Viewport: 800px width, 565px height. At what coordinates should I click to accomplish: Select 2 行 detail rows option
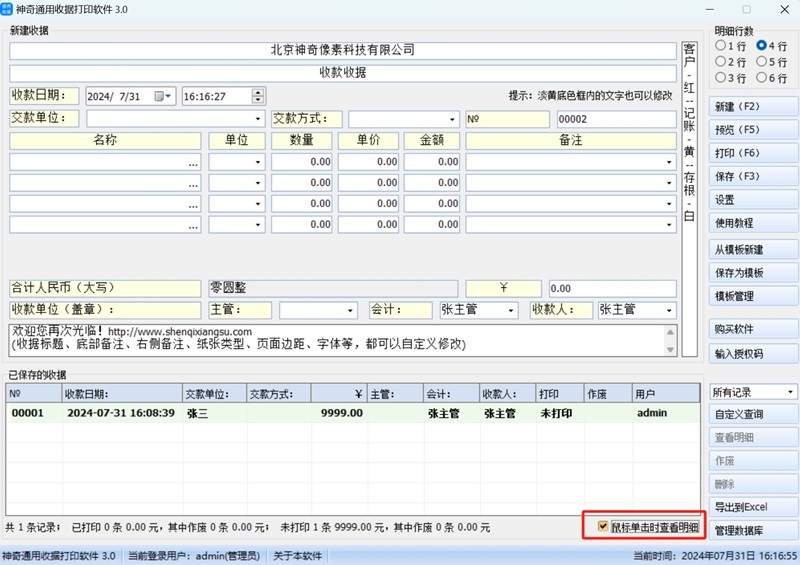[720, 62]
